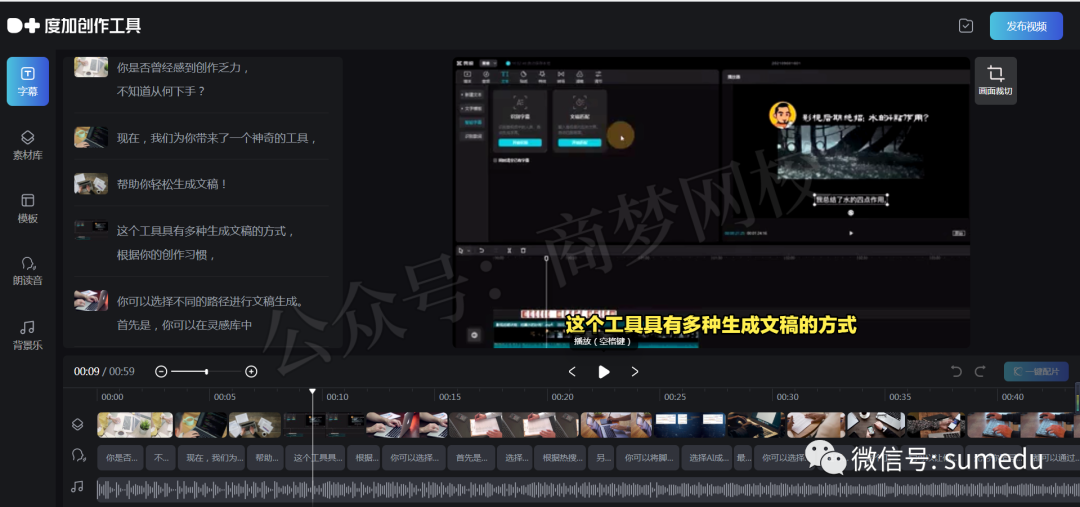Select caption chip 这个工具具...
Viewport: 1080px width, 507px height.
coord(315,457)
